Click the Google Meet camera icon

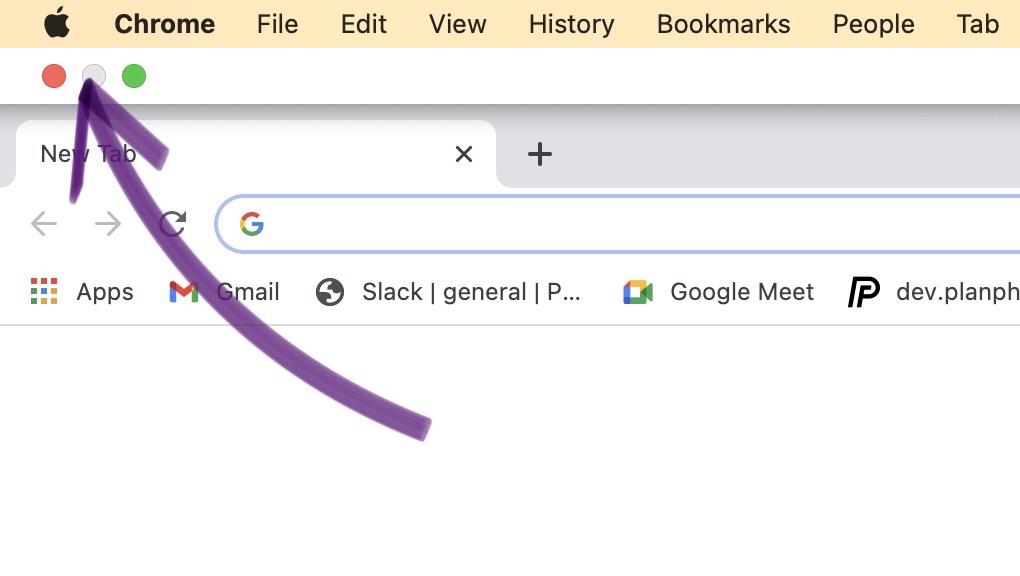637,291
